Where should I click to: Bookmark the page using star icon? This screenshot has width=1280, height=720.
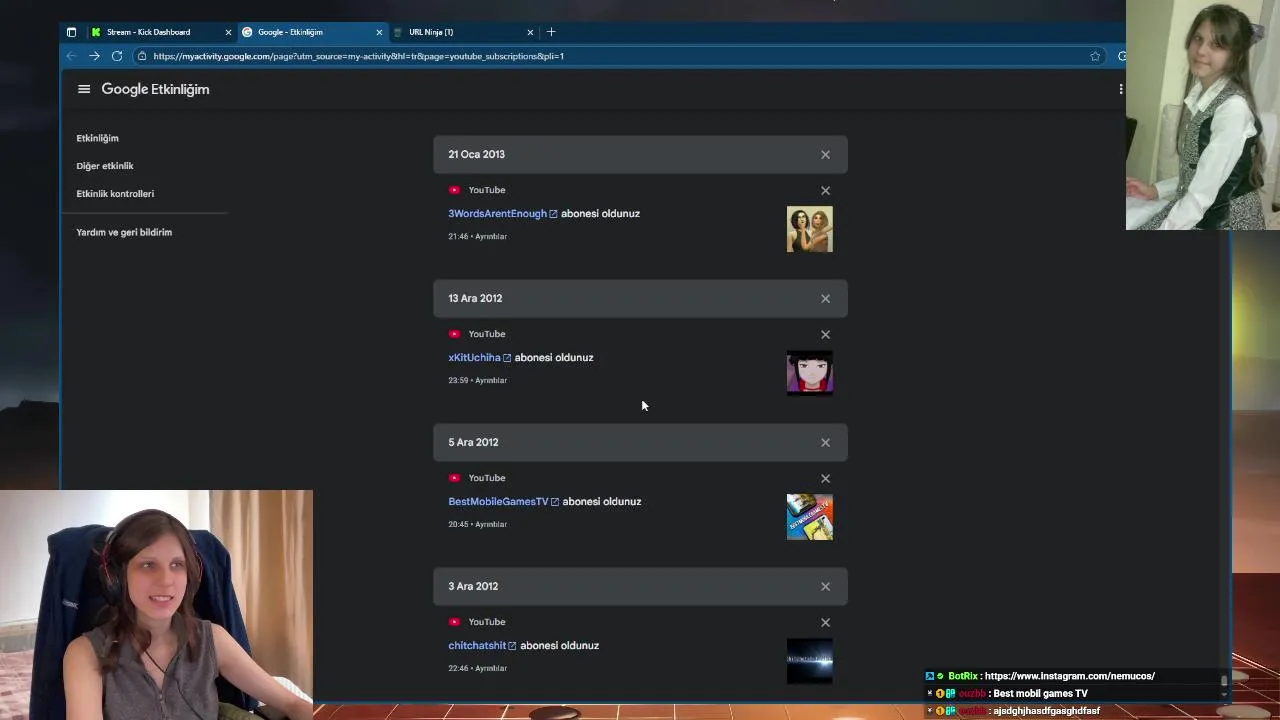(x=1095, y=56)
